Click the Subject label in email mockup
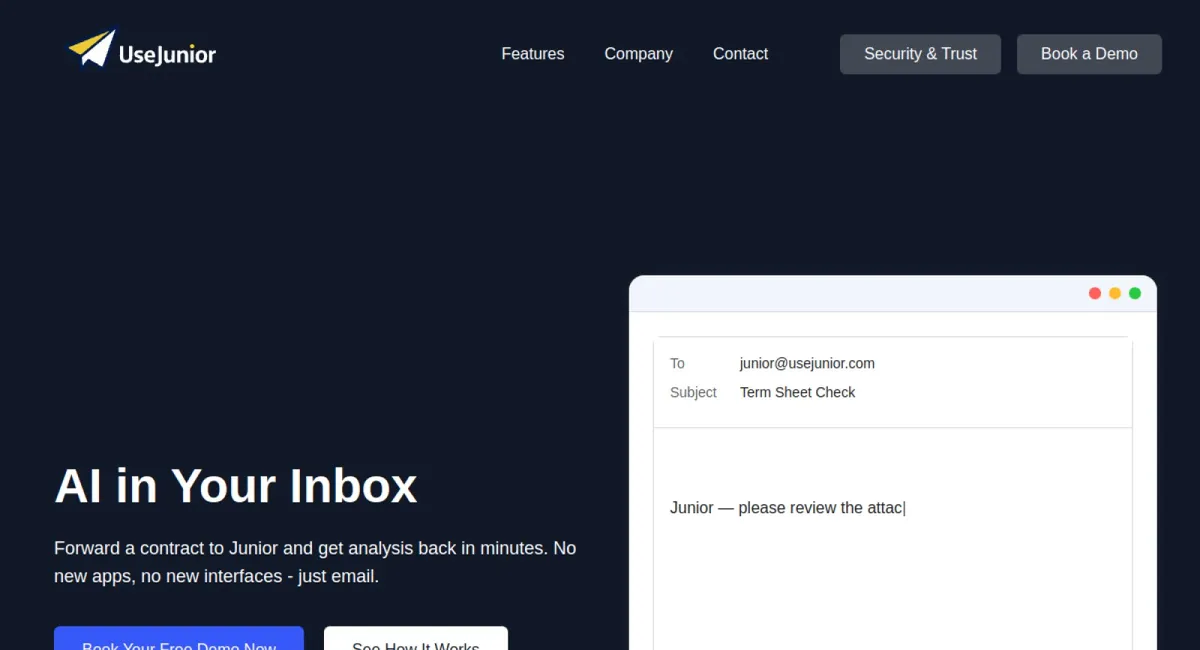 point(693,392)
